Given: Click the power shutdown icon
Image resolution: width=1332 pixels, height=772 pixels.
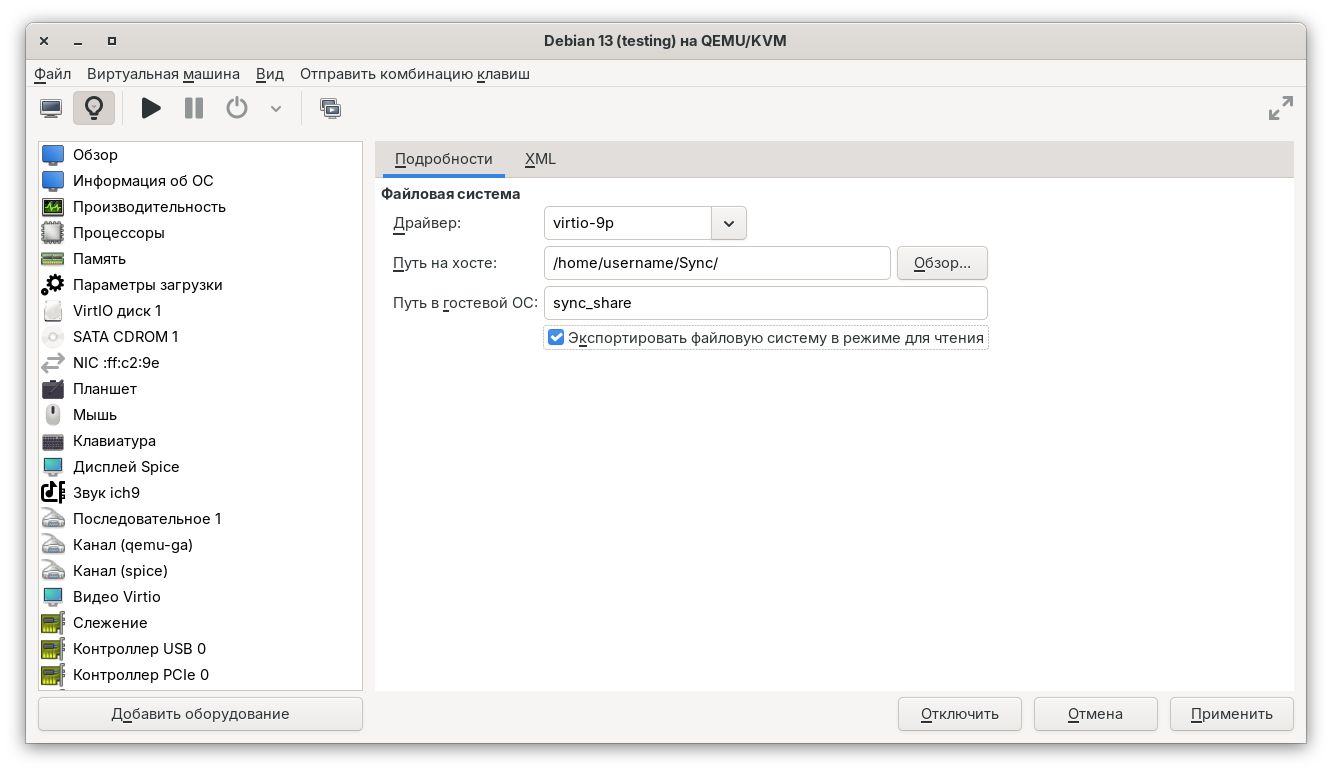Looking at the screenshot, I should 237,108.
